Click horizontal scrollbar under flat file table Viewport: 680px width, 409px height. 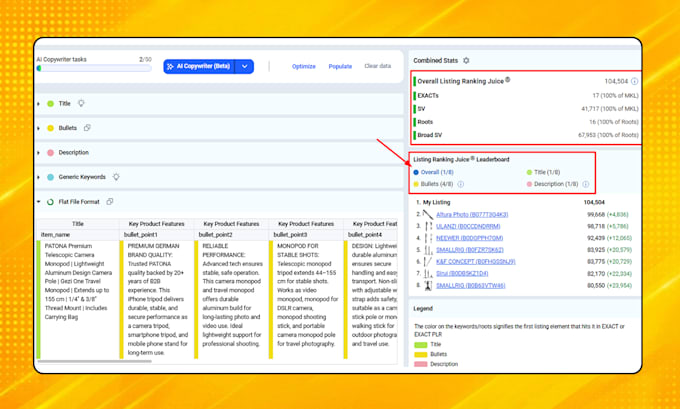(x=95, y=361)
